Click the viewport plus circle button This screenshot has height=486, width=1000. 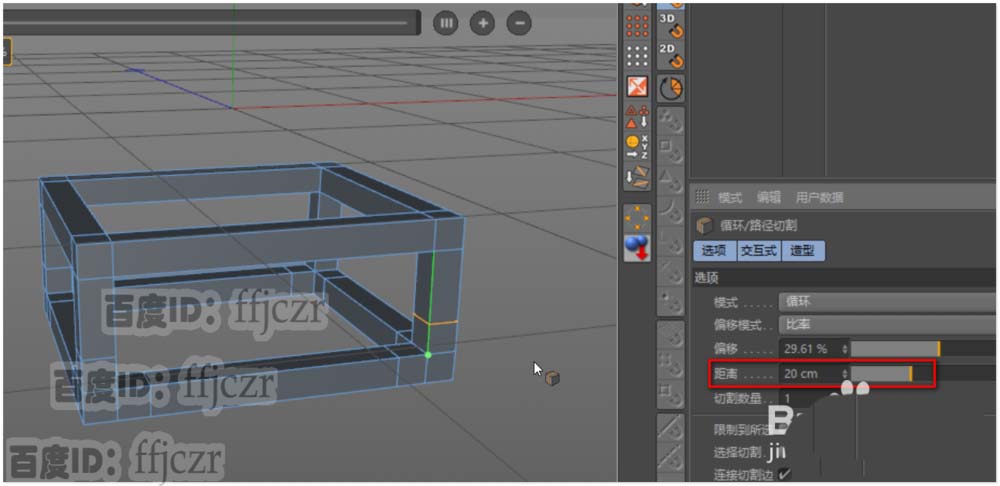483,24
